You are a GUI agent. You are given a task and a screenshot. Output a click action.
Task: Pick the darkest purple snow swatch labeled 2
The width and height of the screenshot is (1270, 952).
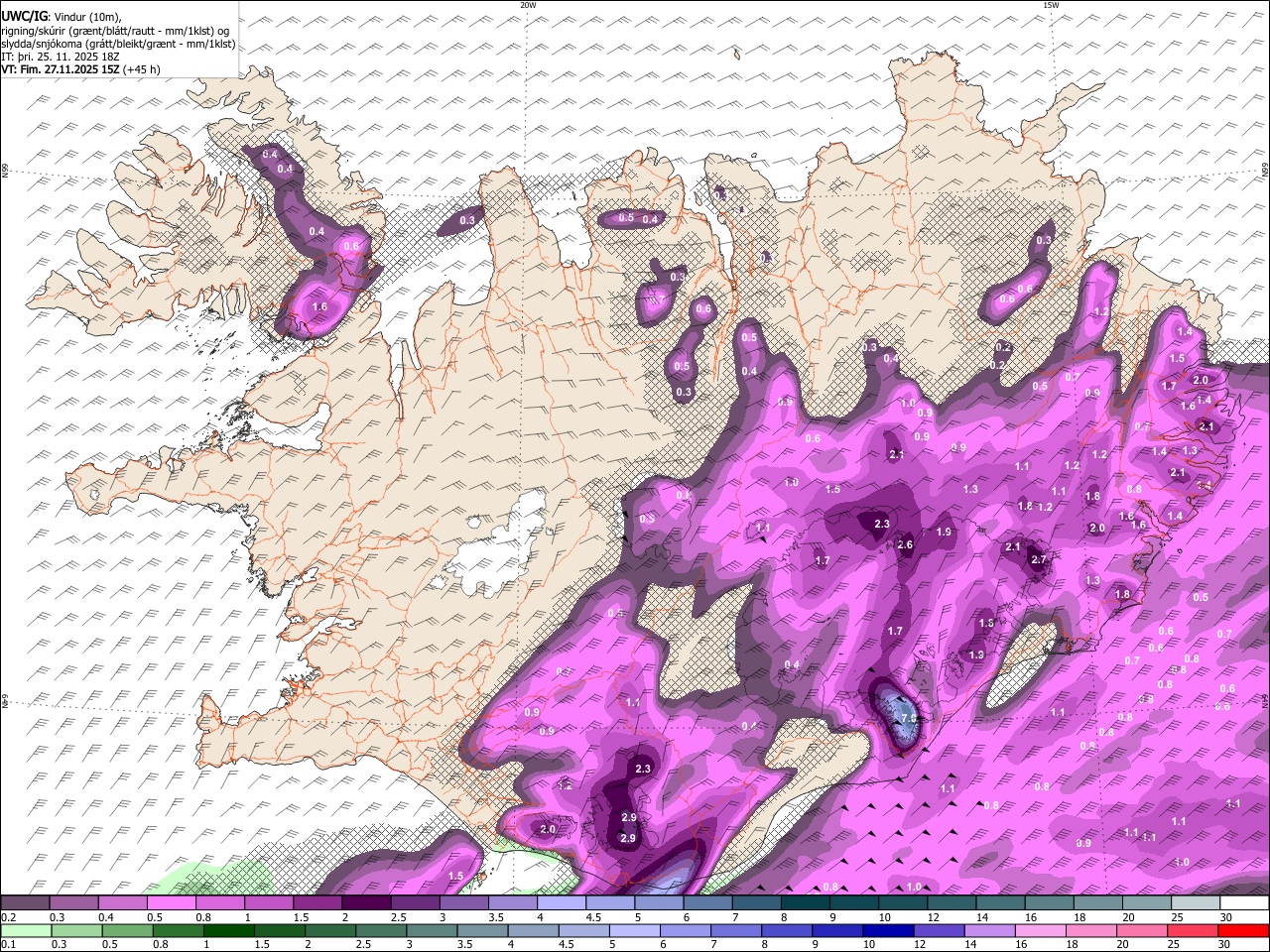point(366,903)
